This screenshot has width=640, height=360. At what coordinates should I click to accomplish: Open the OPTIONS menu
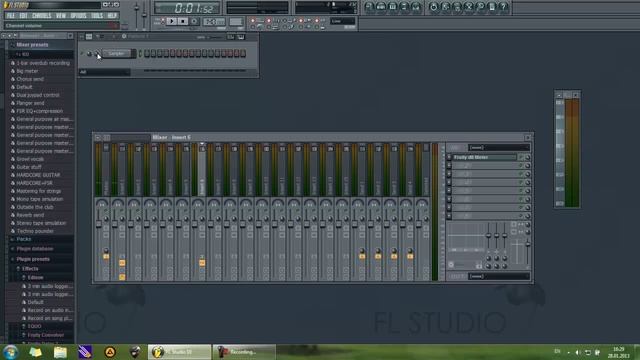pyautogui.click(x=78, y=16)
